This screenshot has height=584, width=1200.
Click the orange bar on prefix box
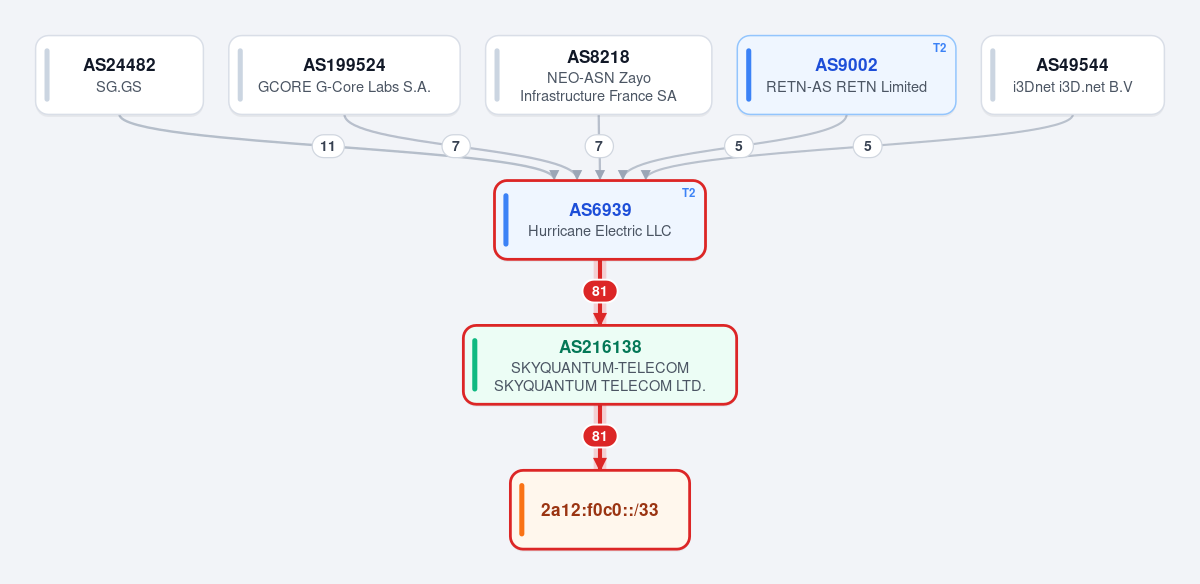tap(522, 510)
